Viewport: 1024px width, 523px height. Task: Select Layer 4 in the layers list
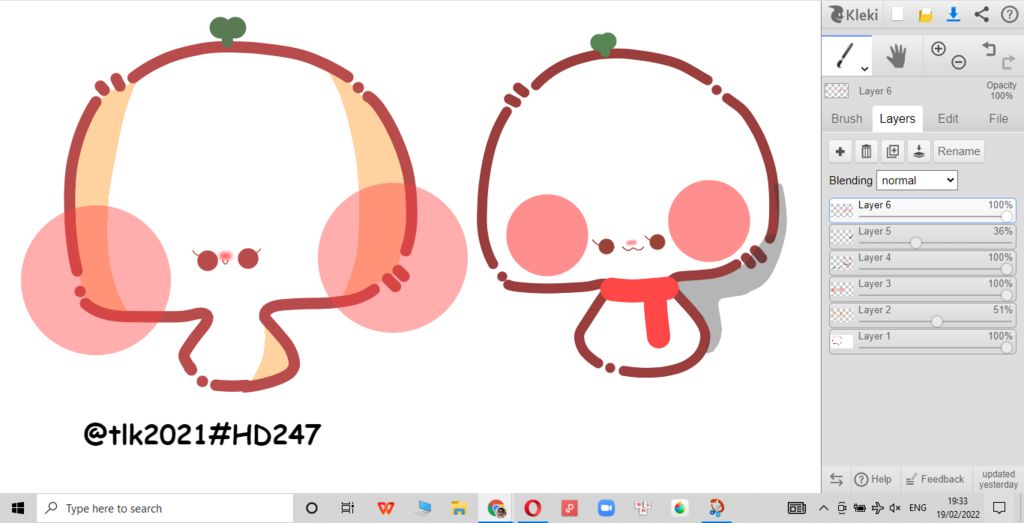922,263
